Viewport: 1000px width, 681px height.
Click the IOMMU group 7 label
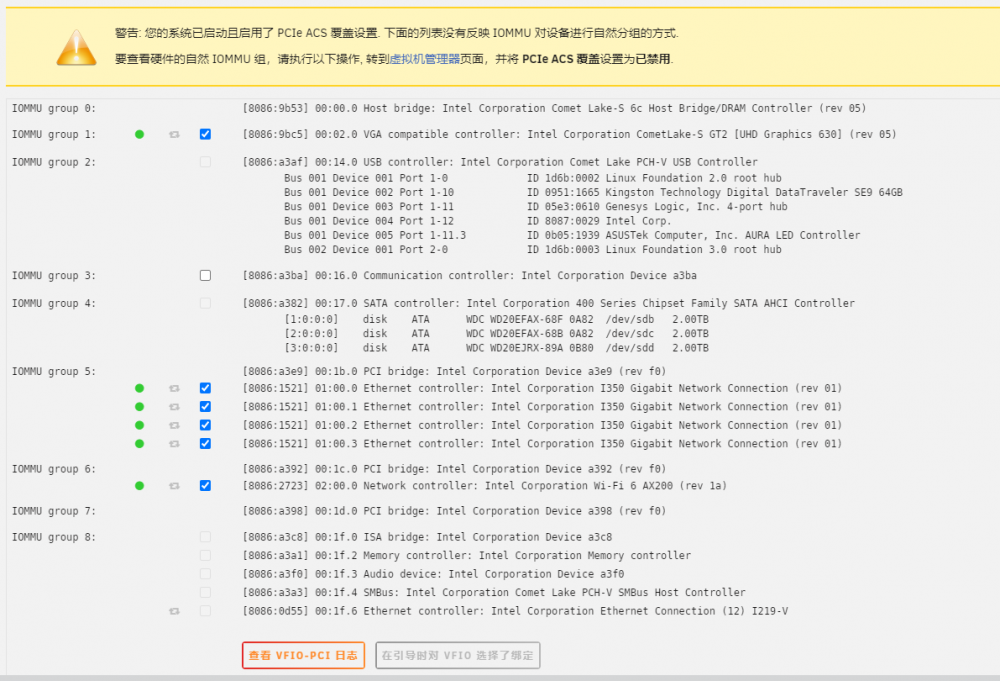click(x=54, y=511)
